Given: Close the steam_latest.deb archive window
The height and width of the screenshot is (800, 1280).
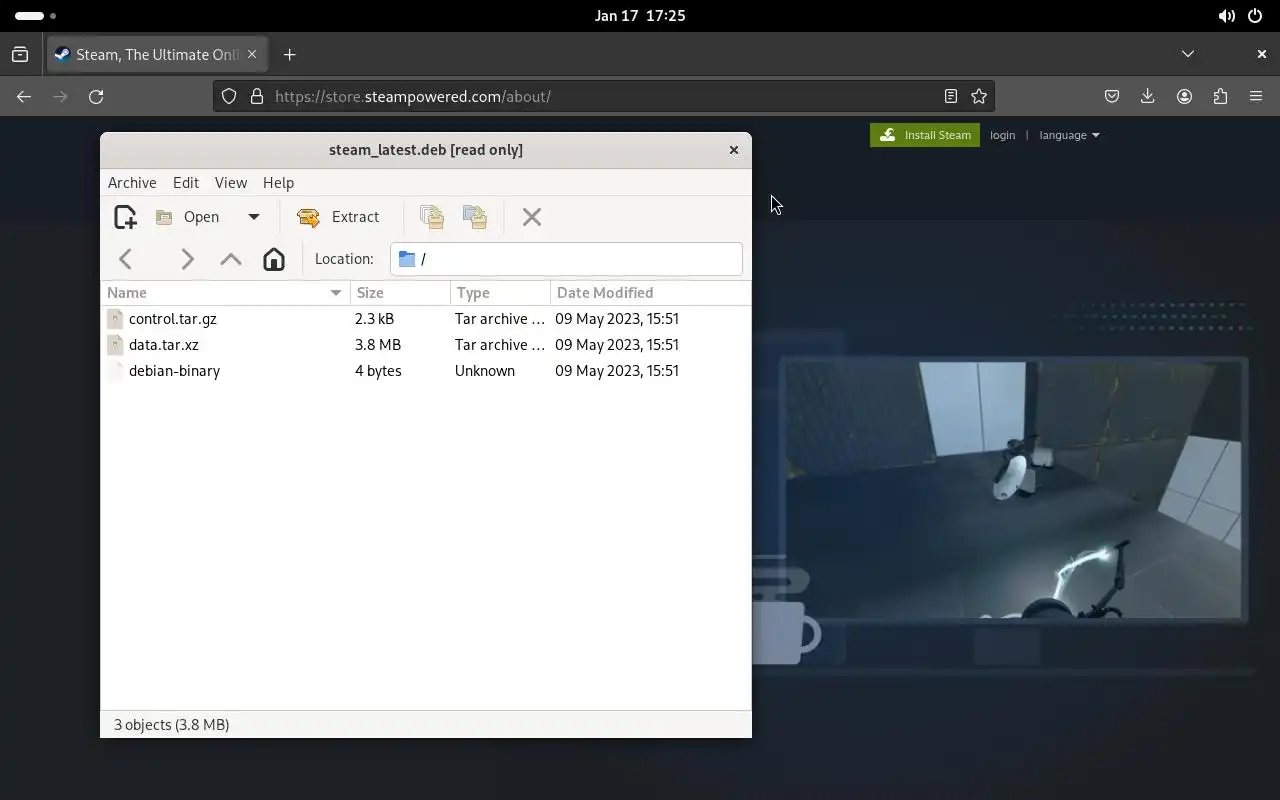Looking at the screenshot, I should point(734,150).
